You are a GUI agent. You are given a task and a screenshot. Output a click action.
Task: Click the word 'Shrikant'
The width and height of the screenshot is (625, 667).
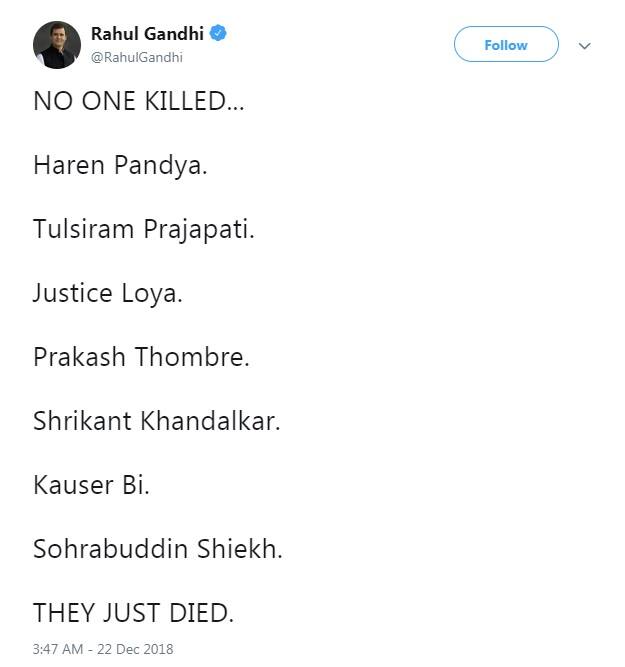coord(82,421)
